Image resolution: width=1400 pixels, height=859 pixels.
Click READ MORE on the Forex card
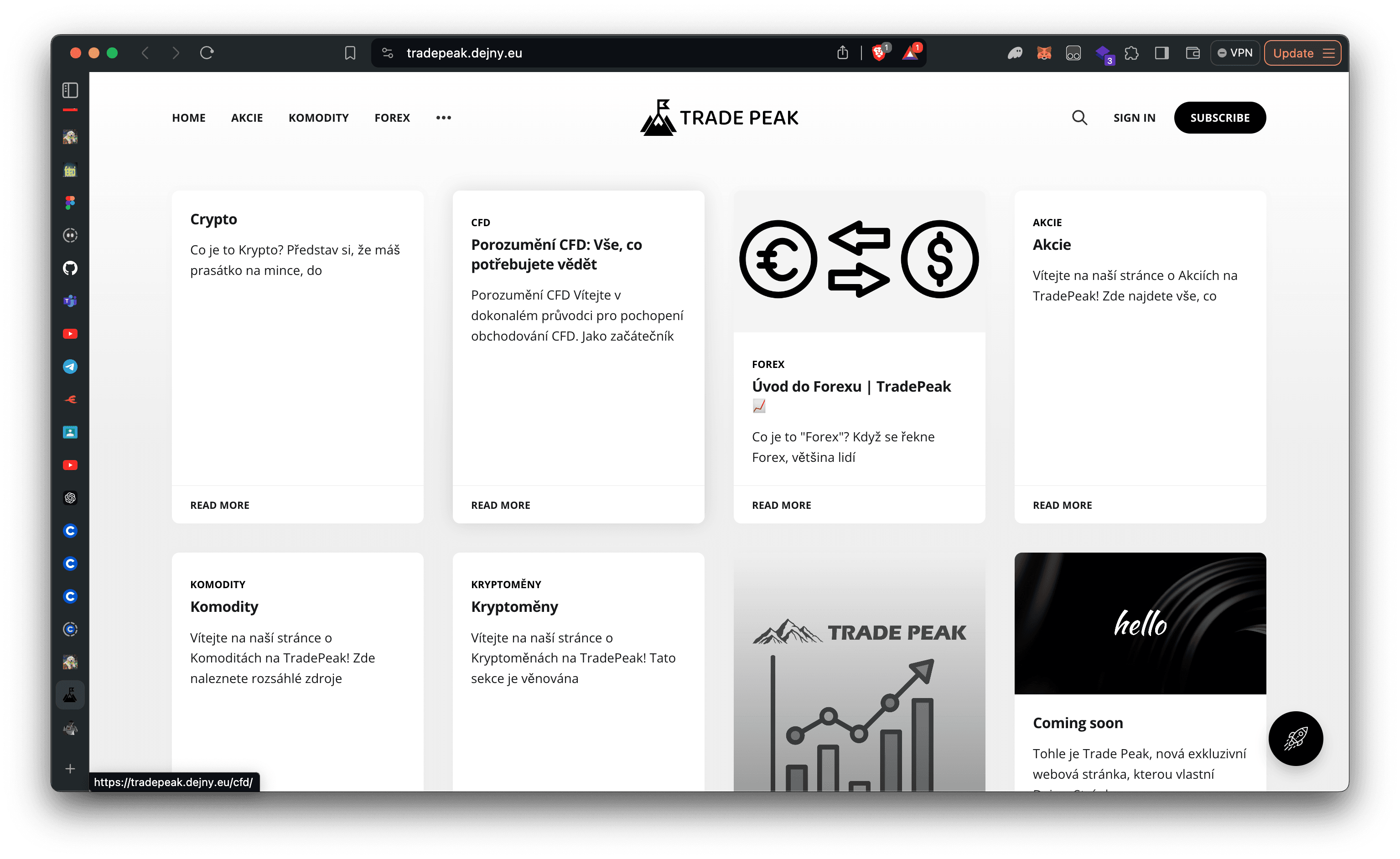[781, 504]
